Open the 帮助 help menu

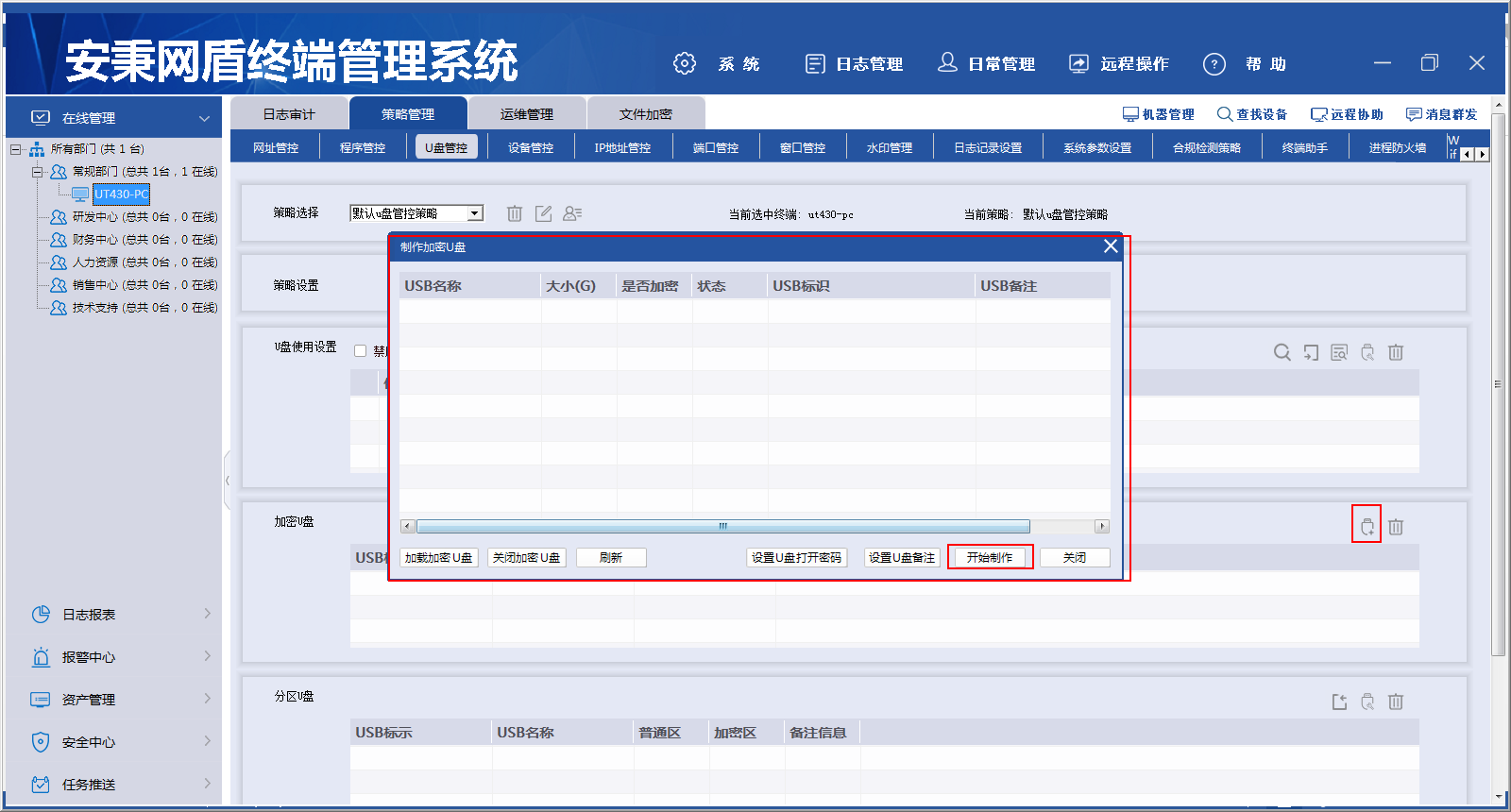pos(1245,63)
